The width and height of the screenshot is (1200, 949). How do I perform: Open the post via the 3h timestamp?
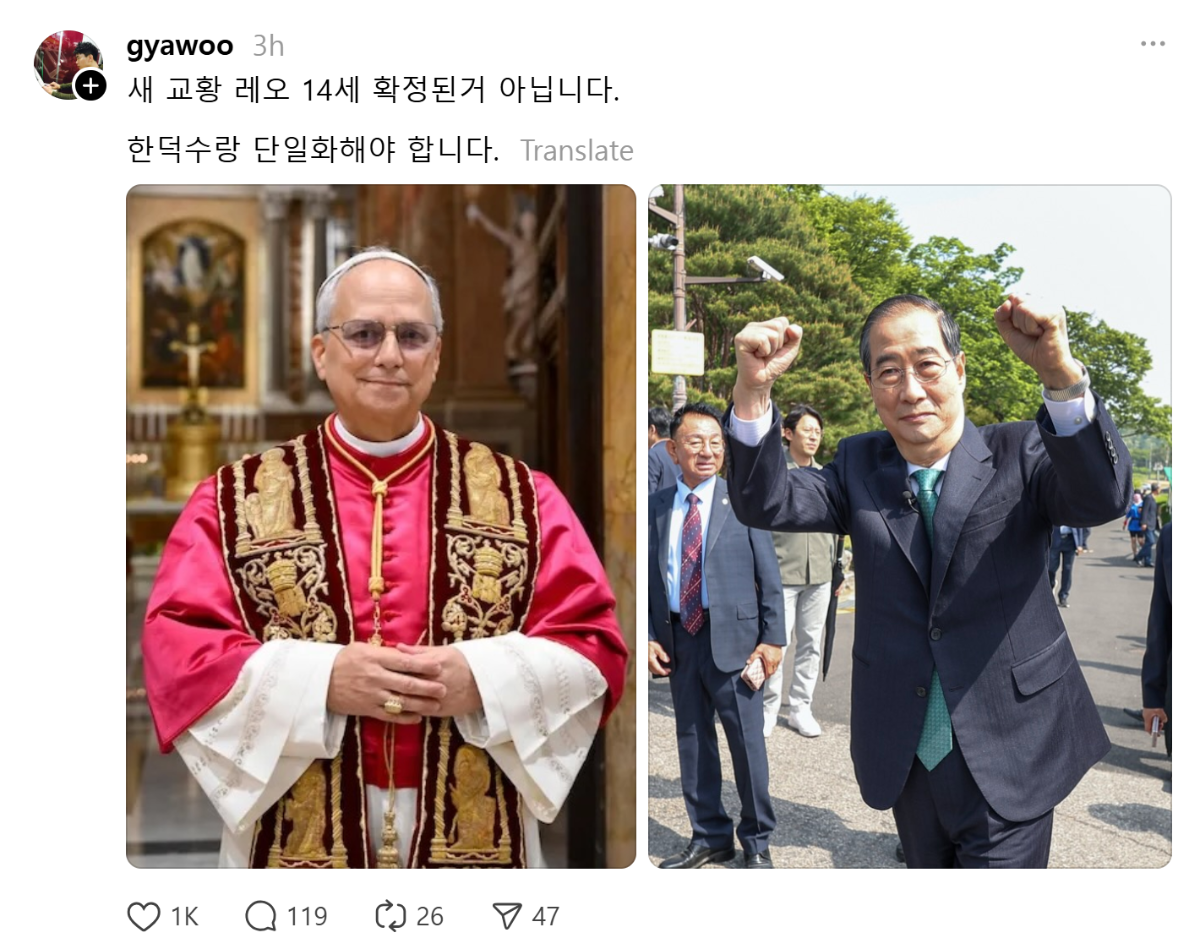click(x=268, y=46)
